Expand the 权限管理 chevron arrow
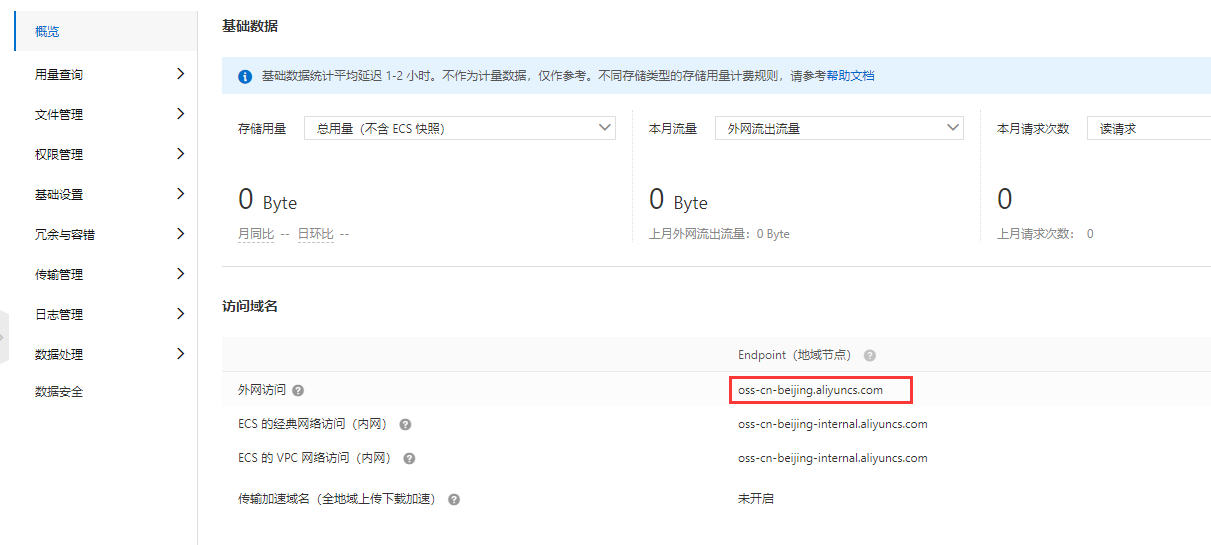Viewport: 1211px width, 545px height. pyautogui.click(x=180, y=153)
